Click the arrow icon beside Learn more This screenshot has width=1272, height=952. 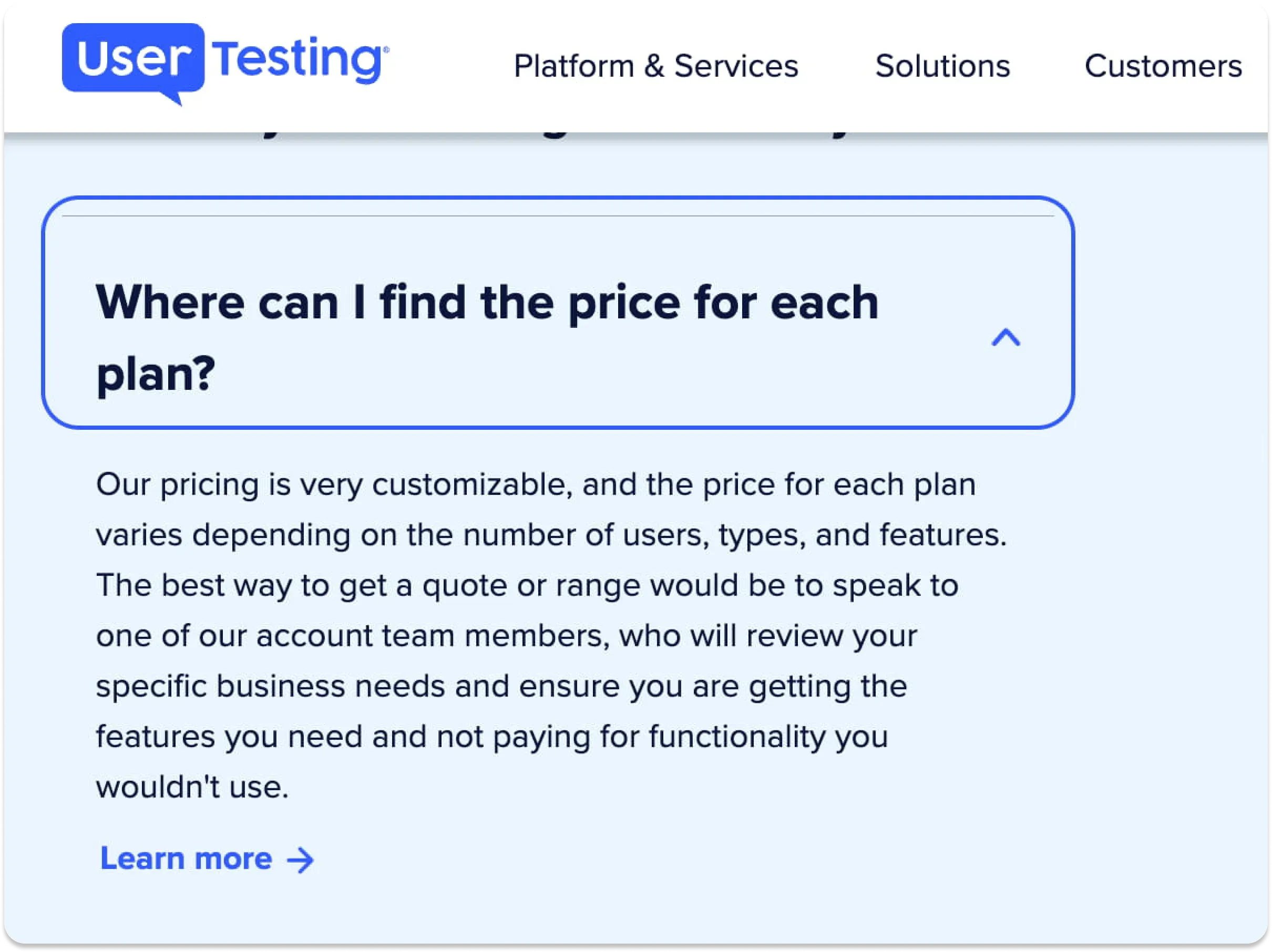point(301,860)
